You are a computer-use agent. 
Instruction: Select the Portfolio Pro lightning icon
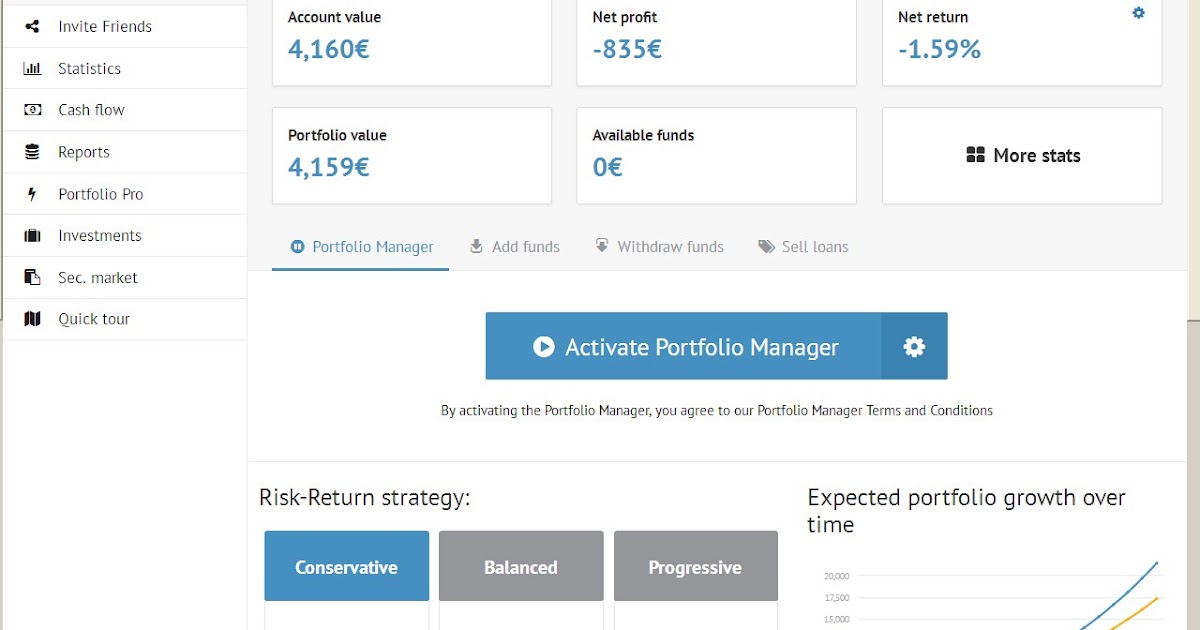(x=31, y=193)
